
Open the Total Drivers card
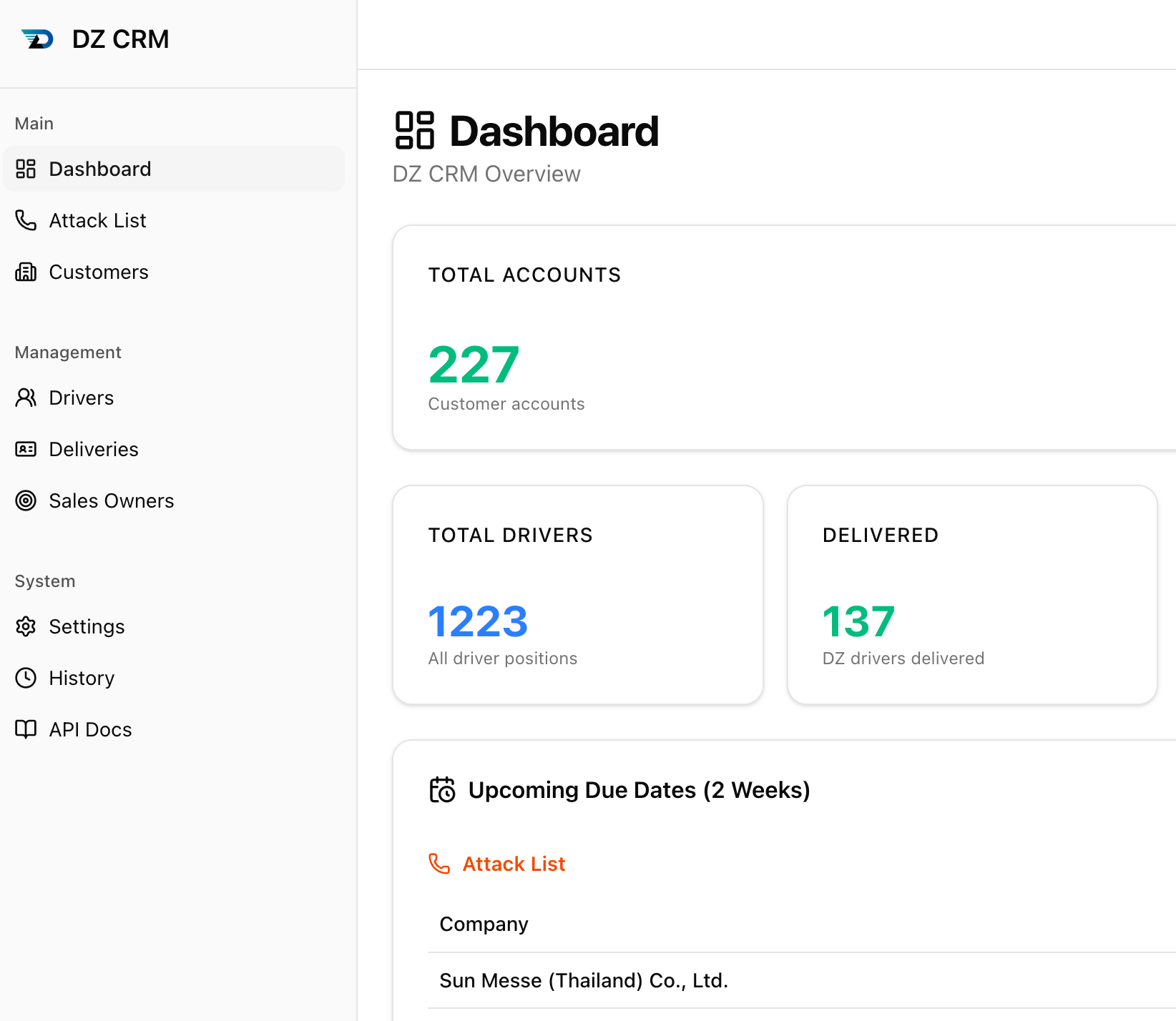point(578,595)
